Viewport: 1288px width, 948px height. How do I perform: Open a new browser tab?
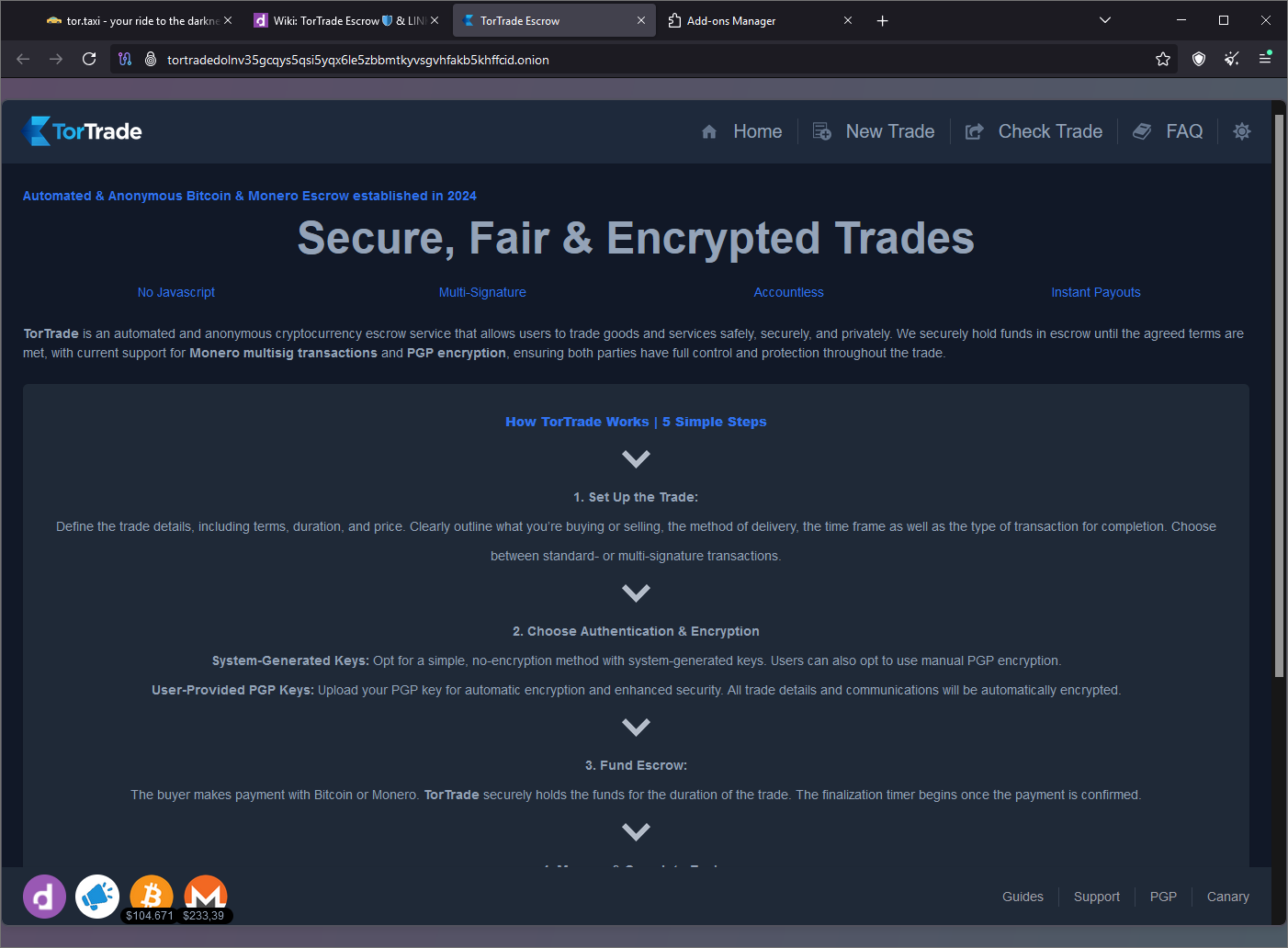coord(883,20)
